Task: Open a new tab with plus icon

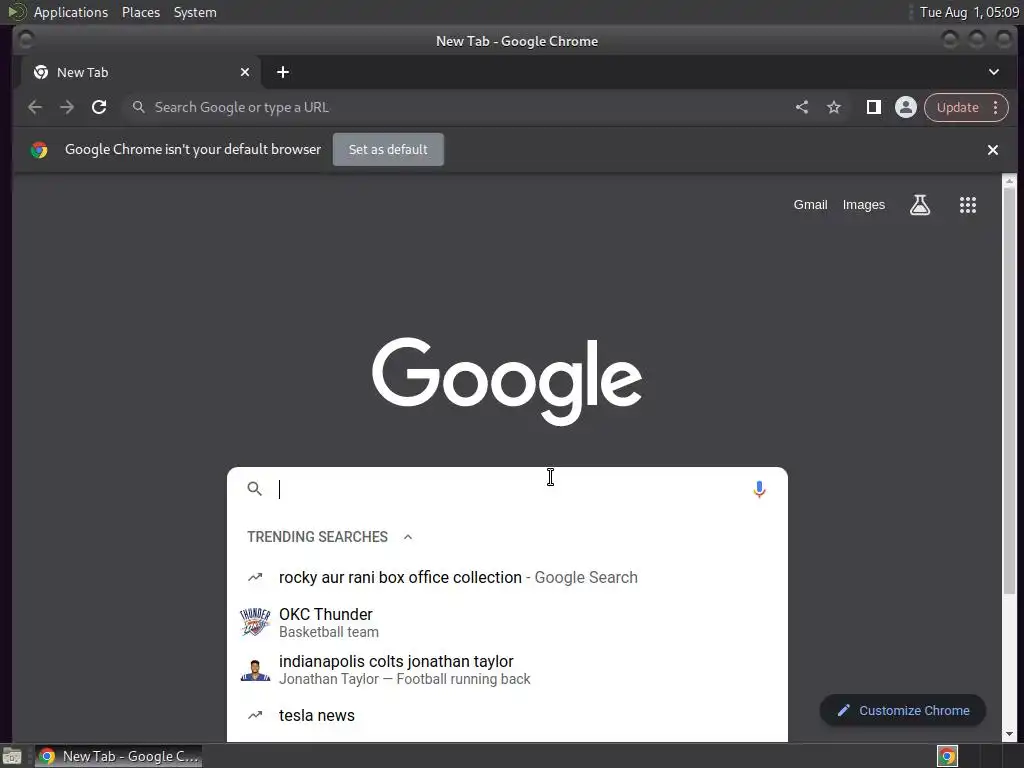Action: [283, 72]
